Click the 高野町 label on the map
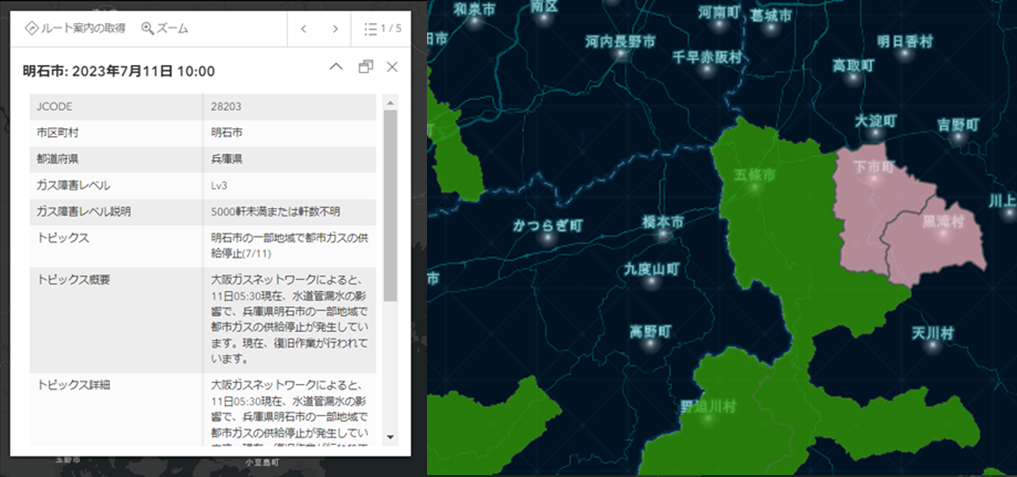The height and width of the screenshot is (477, 1017). [x=650, y=331]
